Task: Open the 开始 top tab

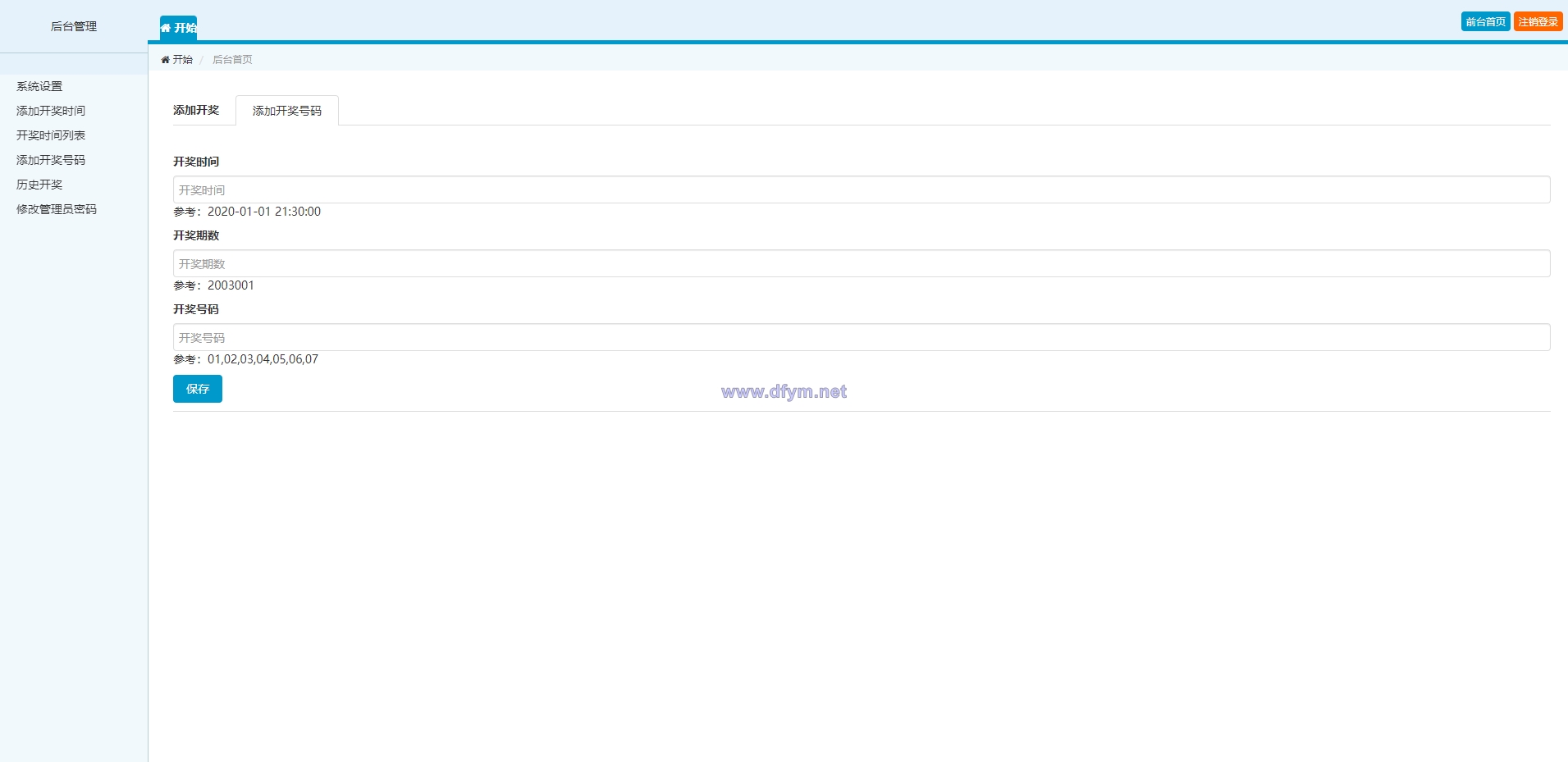Action: (178, 28)
